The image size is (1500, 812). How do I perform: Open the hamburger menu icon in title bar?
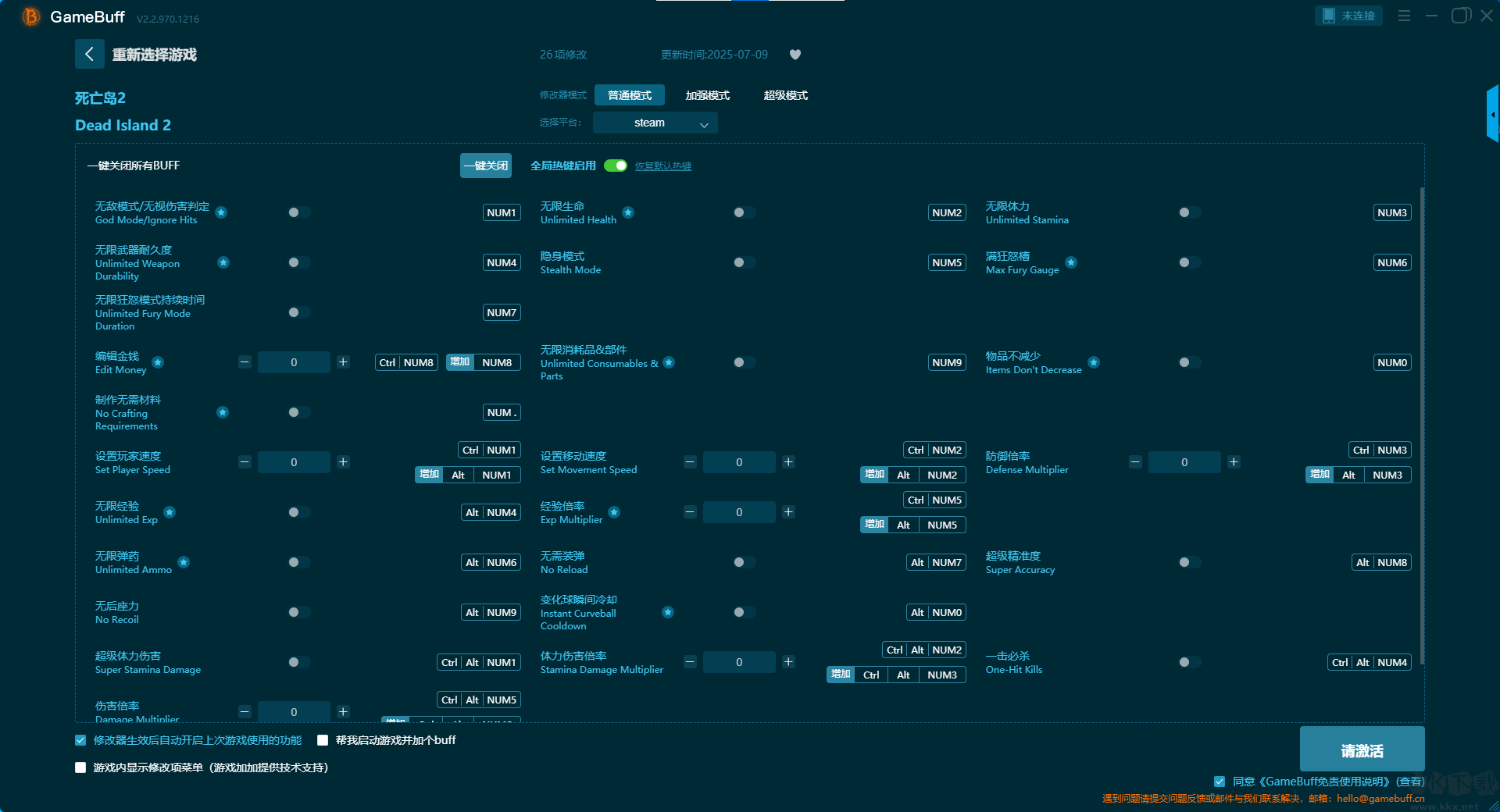click(1404, 16)
